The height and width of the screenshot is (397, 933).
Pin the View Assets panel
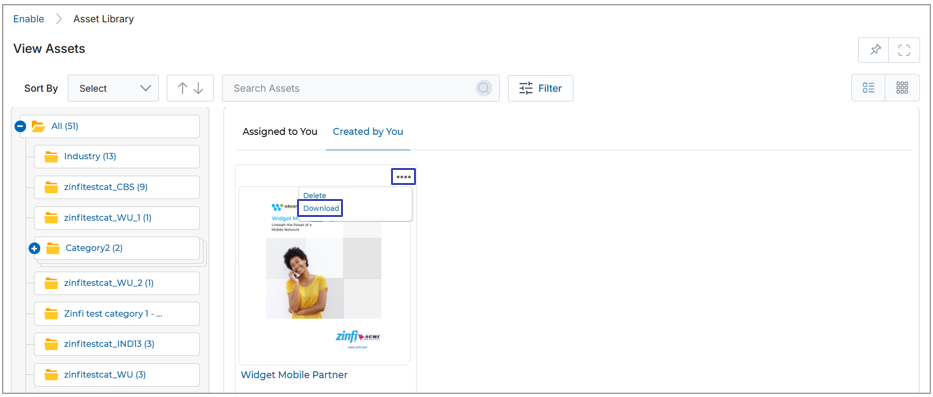(873, 50)
